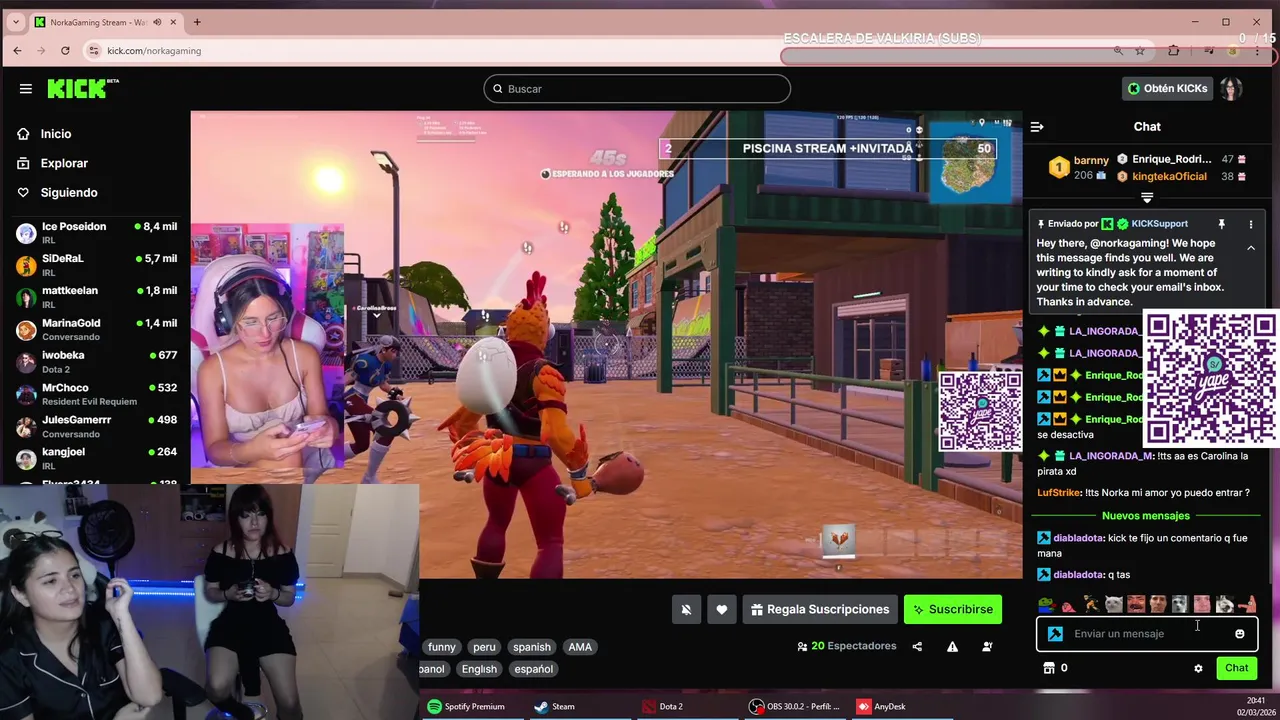1280x720 pixels.
Task: Click the Pepe frog emote
Action: pos(1046,604)
